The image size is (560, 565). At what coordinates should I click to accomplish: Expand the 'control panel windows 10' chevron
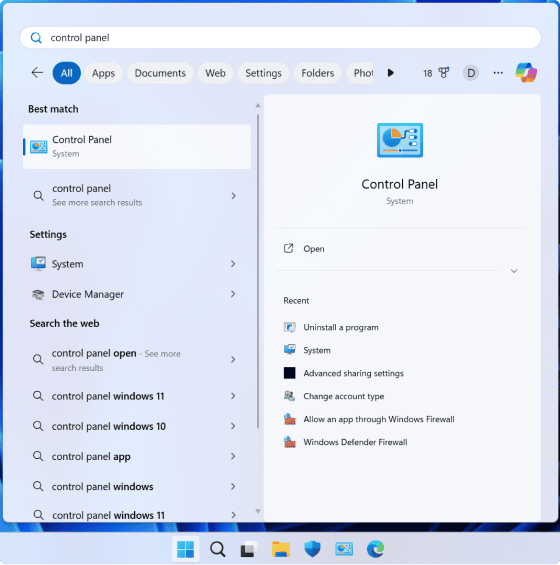point(233,426)
